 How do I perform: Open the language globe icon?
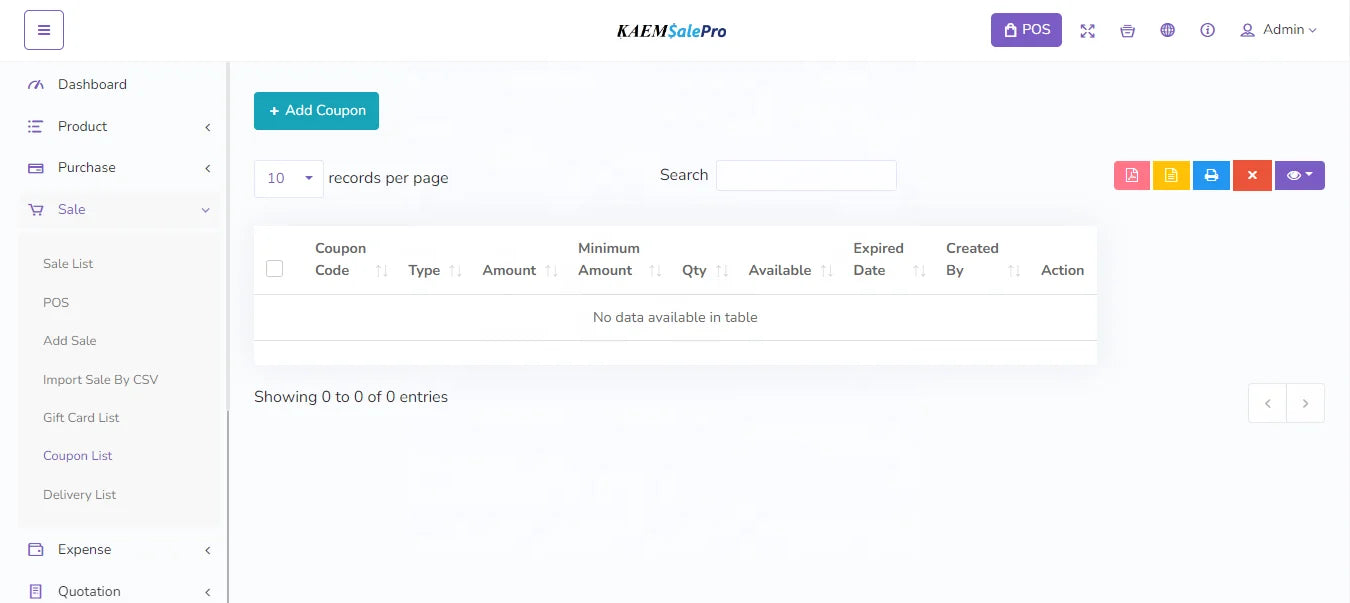(x=1168, y=31)
